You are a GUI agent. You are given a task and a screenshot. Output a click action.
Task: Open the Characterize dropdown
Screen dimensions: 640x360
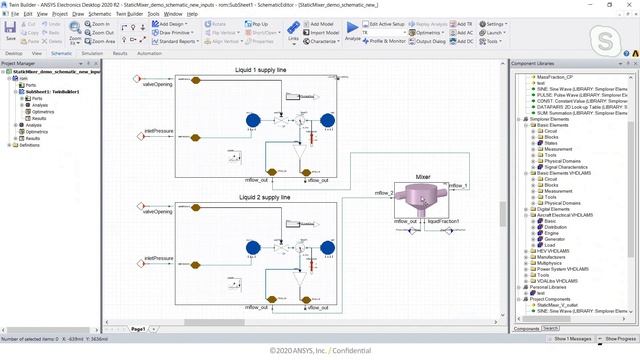tap(322, 41)
